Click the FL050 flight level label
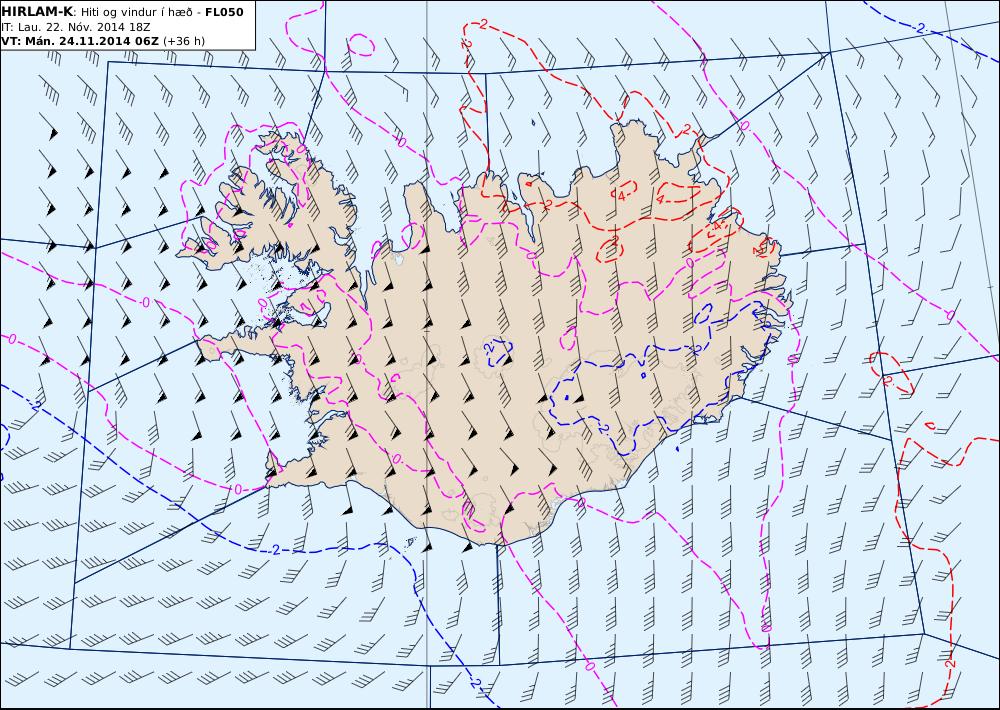 224,11
